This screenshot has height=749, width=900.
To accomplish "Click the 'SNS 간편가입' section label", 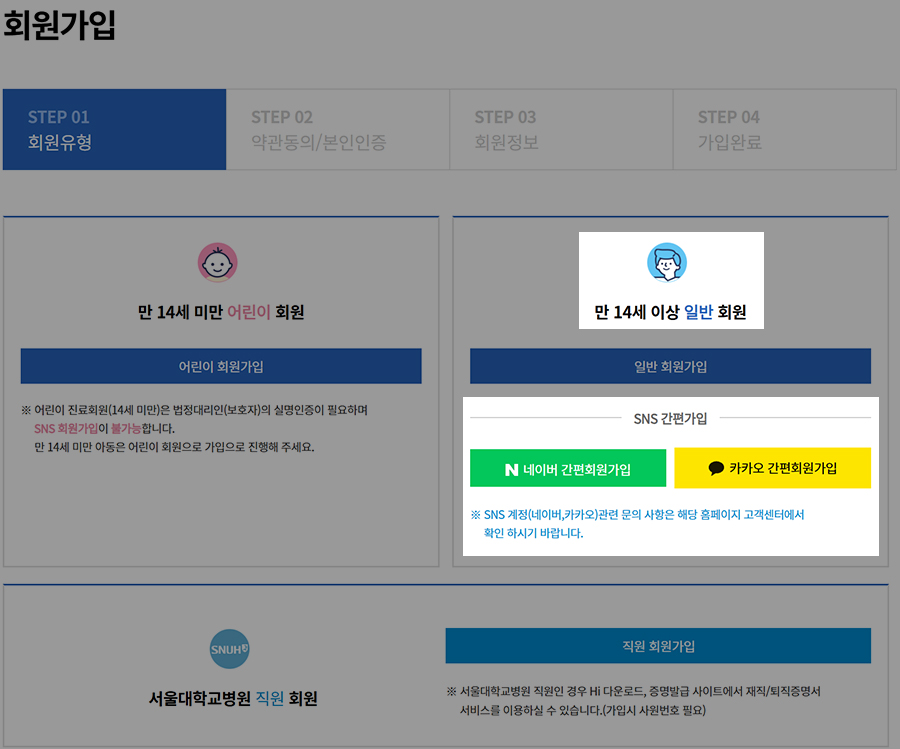I will click(x=670, y=418).
